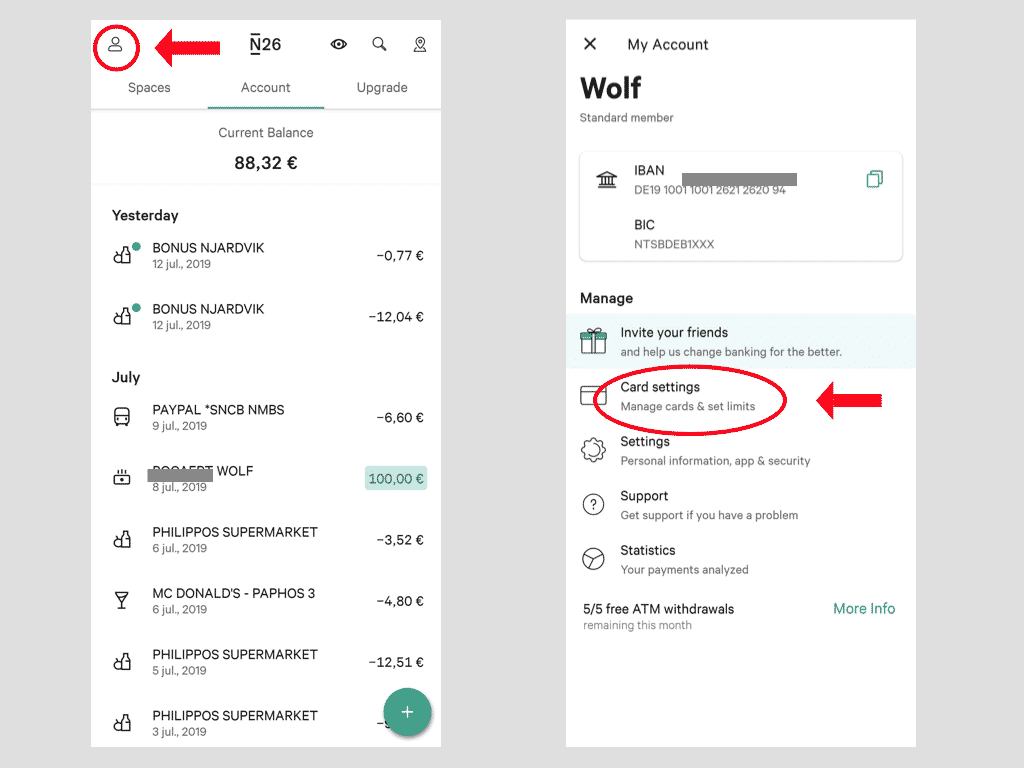This screenshot has width=1024, height=768.
Task: Open the PAYPAL *SNCB NMBS transaction
Action: (x=266, y=417)
